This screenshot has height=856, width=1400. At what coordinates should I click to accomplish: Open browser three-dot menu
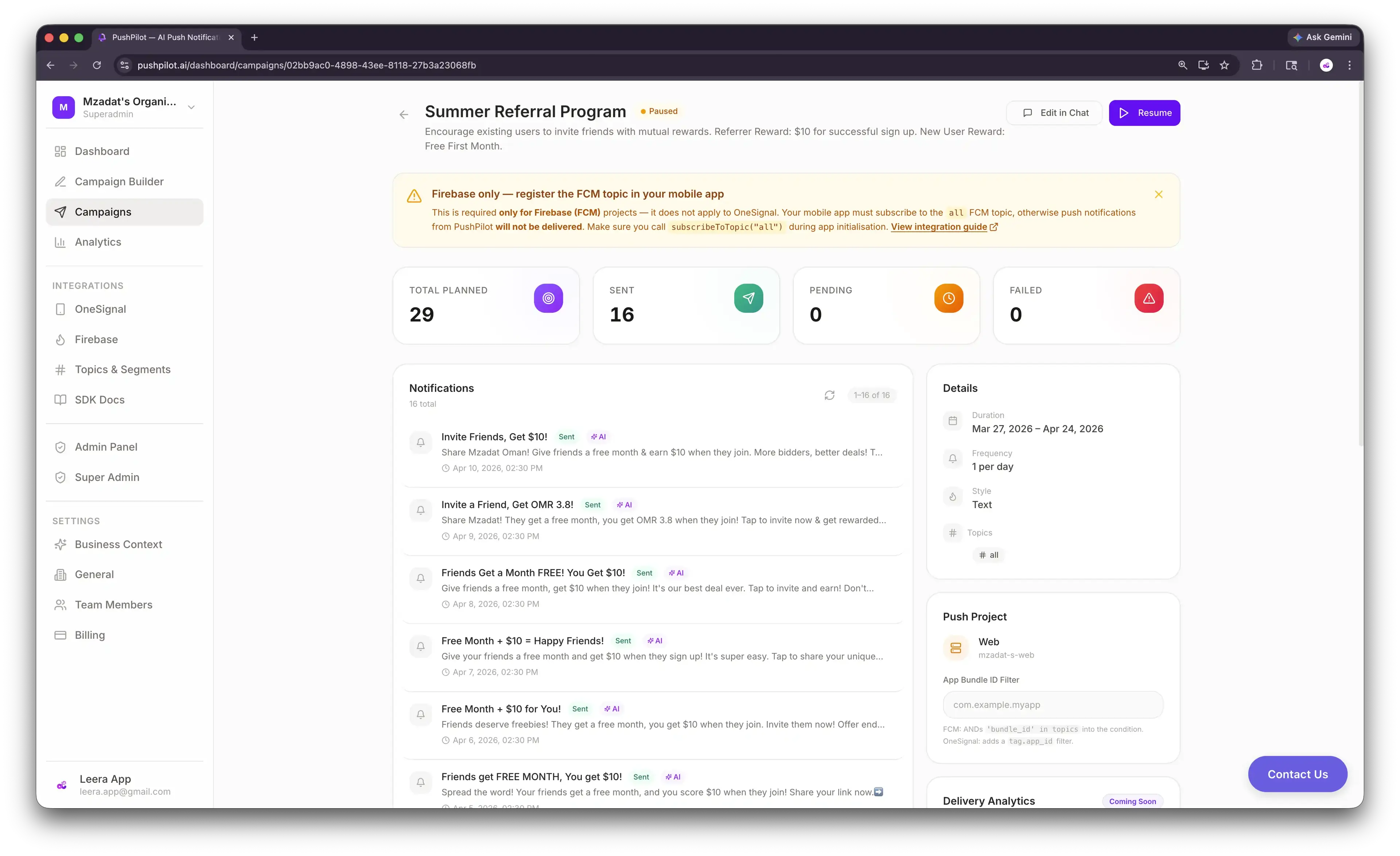(x=1349, y=65)
